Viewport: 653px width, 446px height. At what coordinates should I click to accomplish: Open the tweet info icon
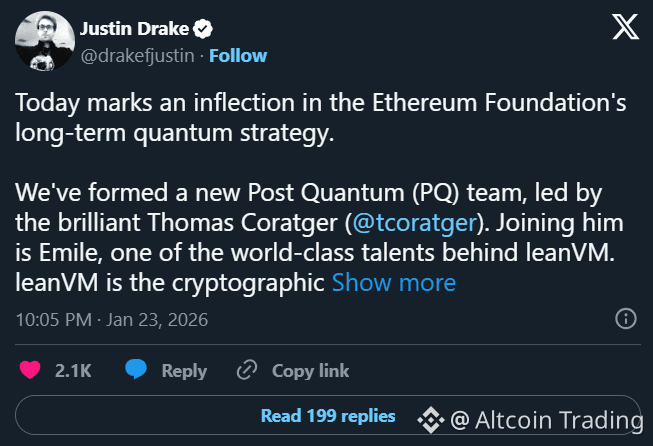(x=625, y=318)
